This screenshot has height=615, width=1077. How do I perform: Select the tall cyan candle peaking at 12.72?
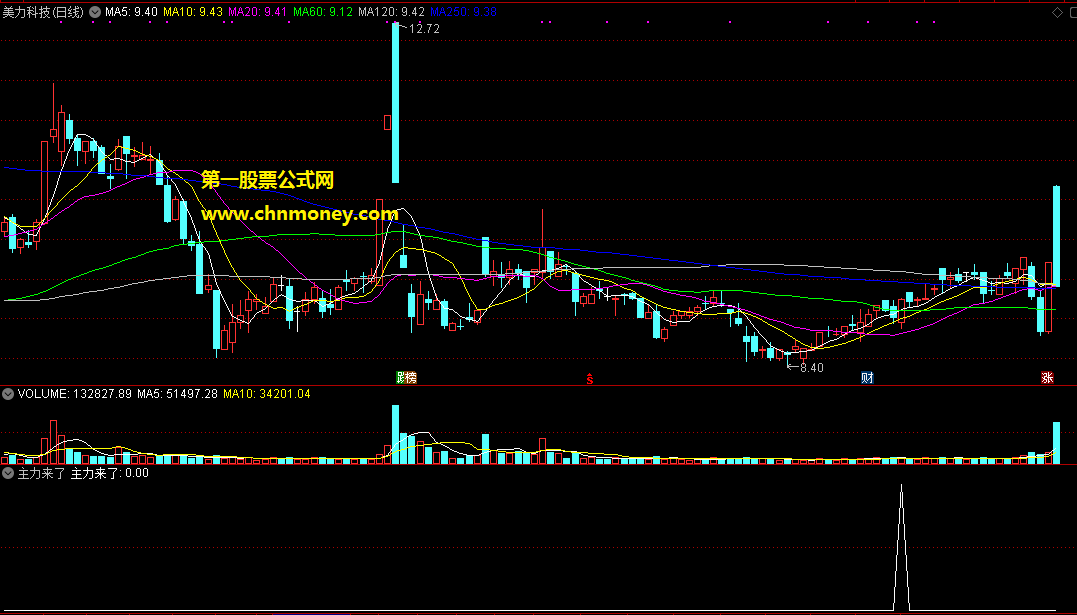[x=396, y=103]
